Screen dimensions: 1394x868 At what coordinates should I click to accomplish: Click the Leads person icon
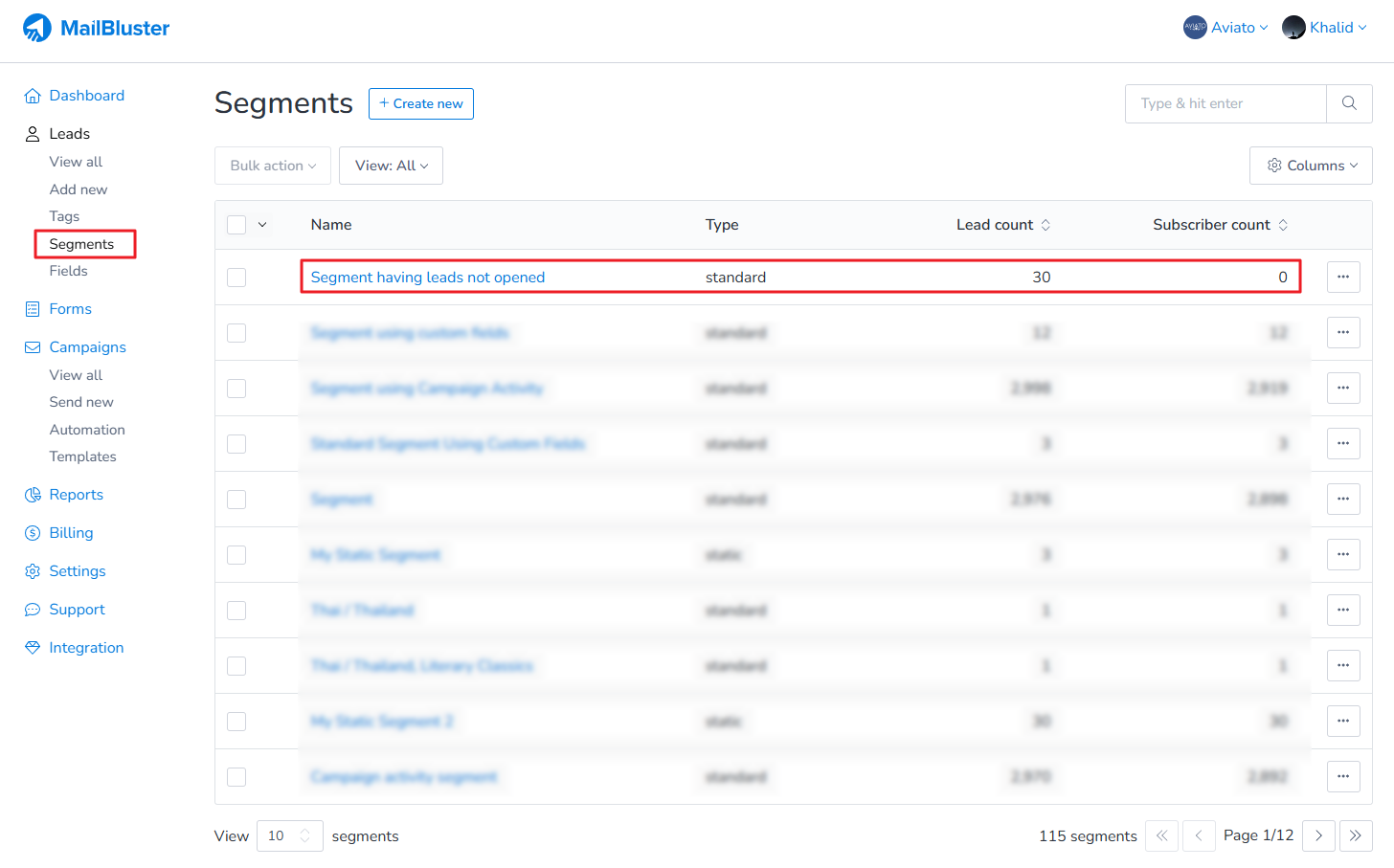pyautogui.click(x=31, y=133)
